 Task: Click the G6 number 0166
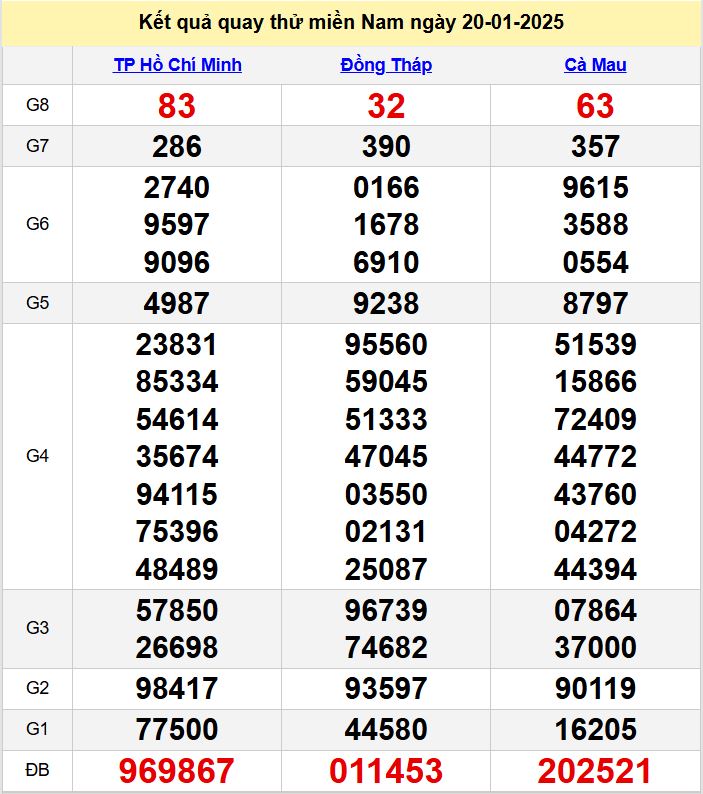(386, 187)
